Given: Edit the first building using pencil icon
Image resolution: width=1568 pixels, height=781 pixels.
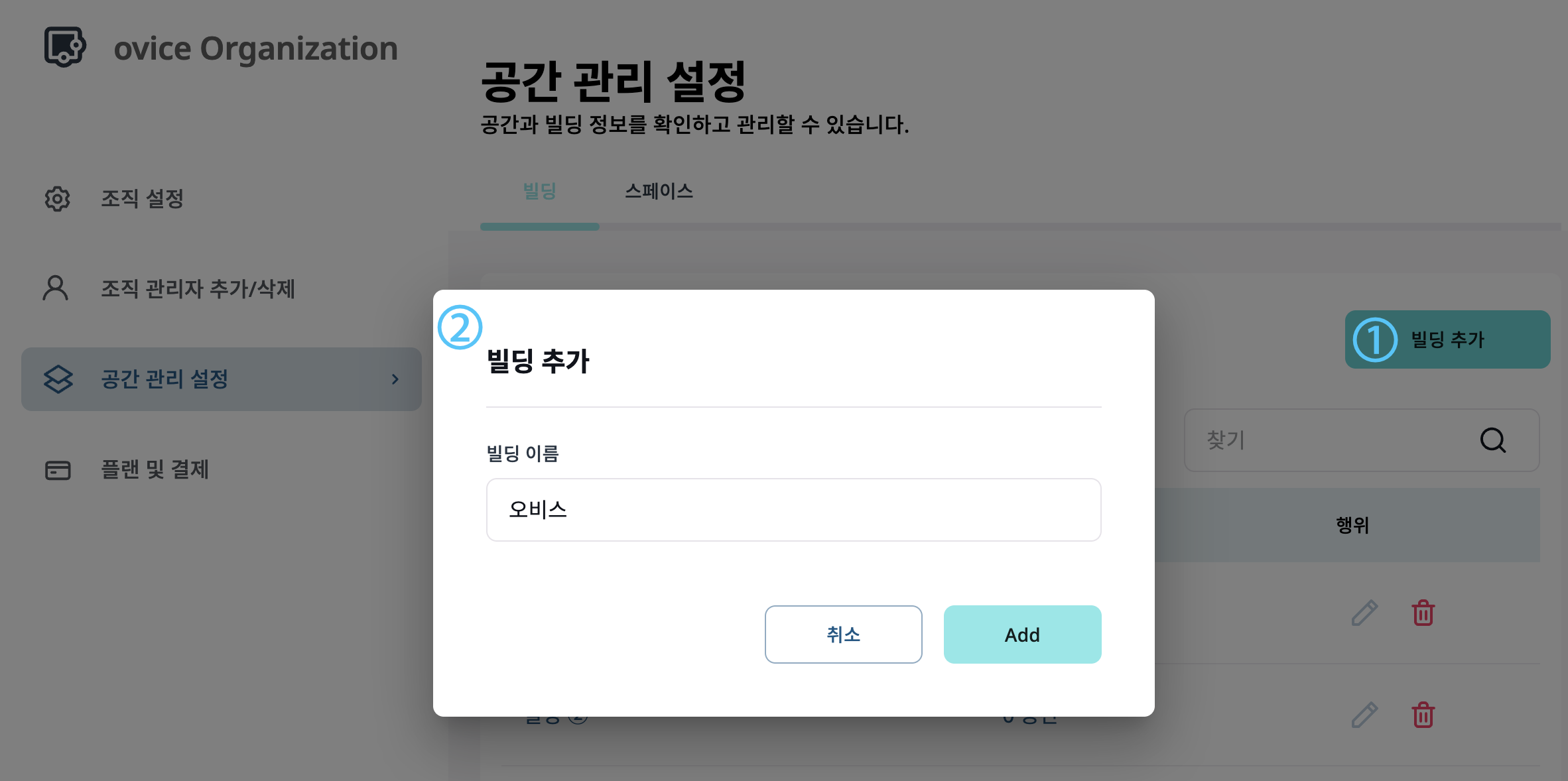Looking at the screenshot, I should (1364, 613).
